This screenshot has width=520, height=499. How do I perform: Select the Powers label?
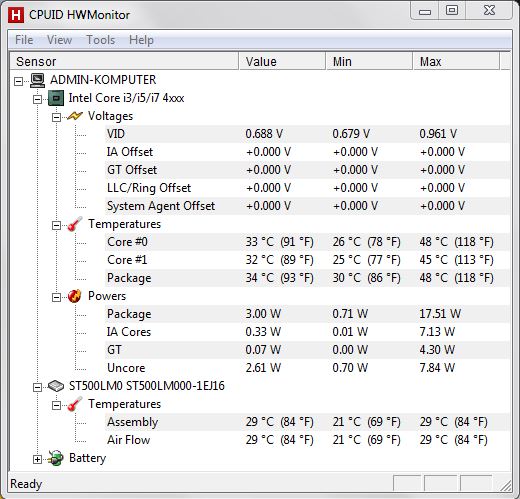coord(107,296)
